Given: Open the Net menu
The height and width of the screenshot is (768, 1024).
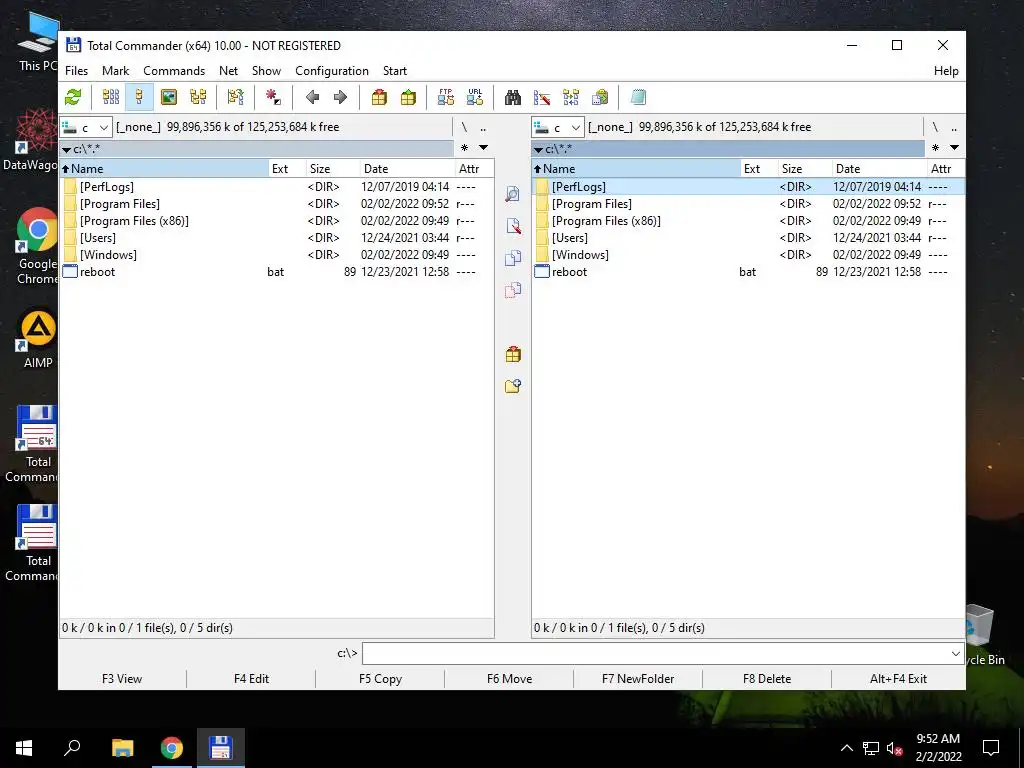Looking at the screenshot, I should click(229, 71).
